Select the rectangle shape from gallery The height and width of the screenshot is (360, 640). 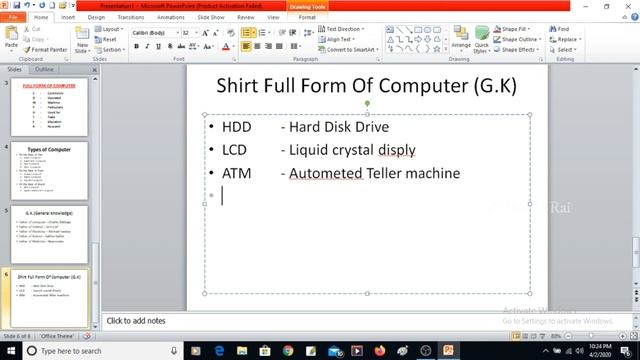418,30
